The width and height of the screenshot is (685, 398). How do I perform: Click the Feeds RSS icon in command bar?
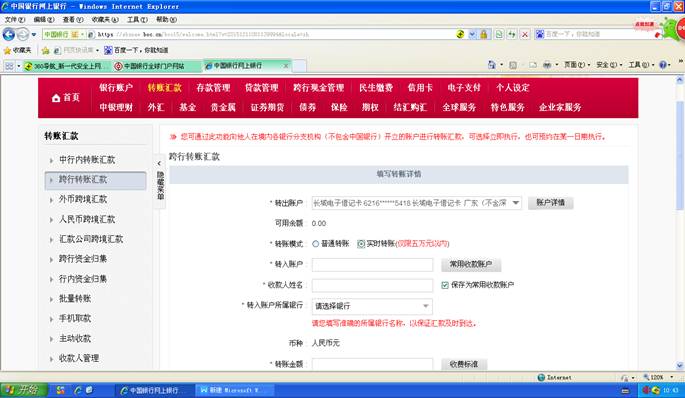click(x=513, y=65)
